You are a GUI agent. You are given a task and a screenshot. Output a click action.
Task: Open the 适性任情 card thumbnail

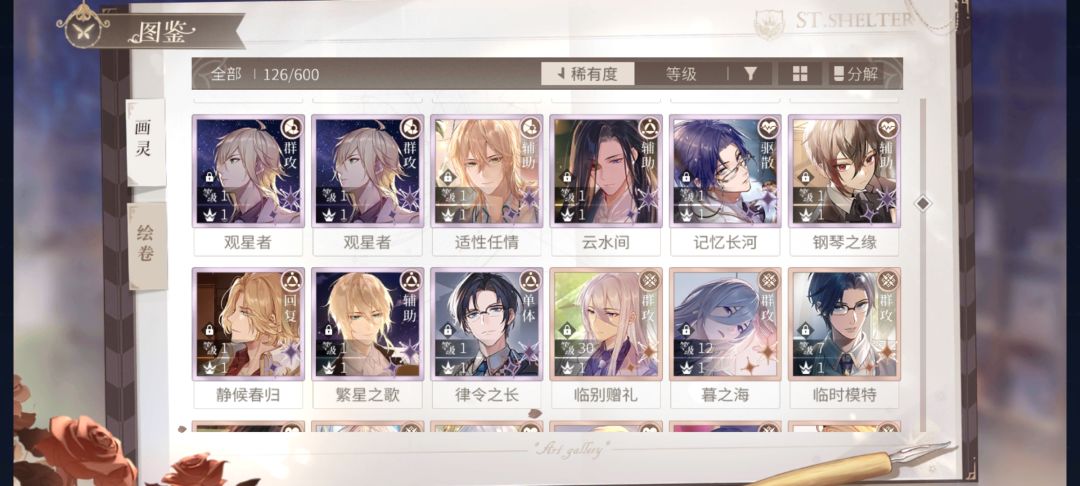point(486,171)
